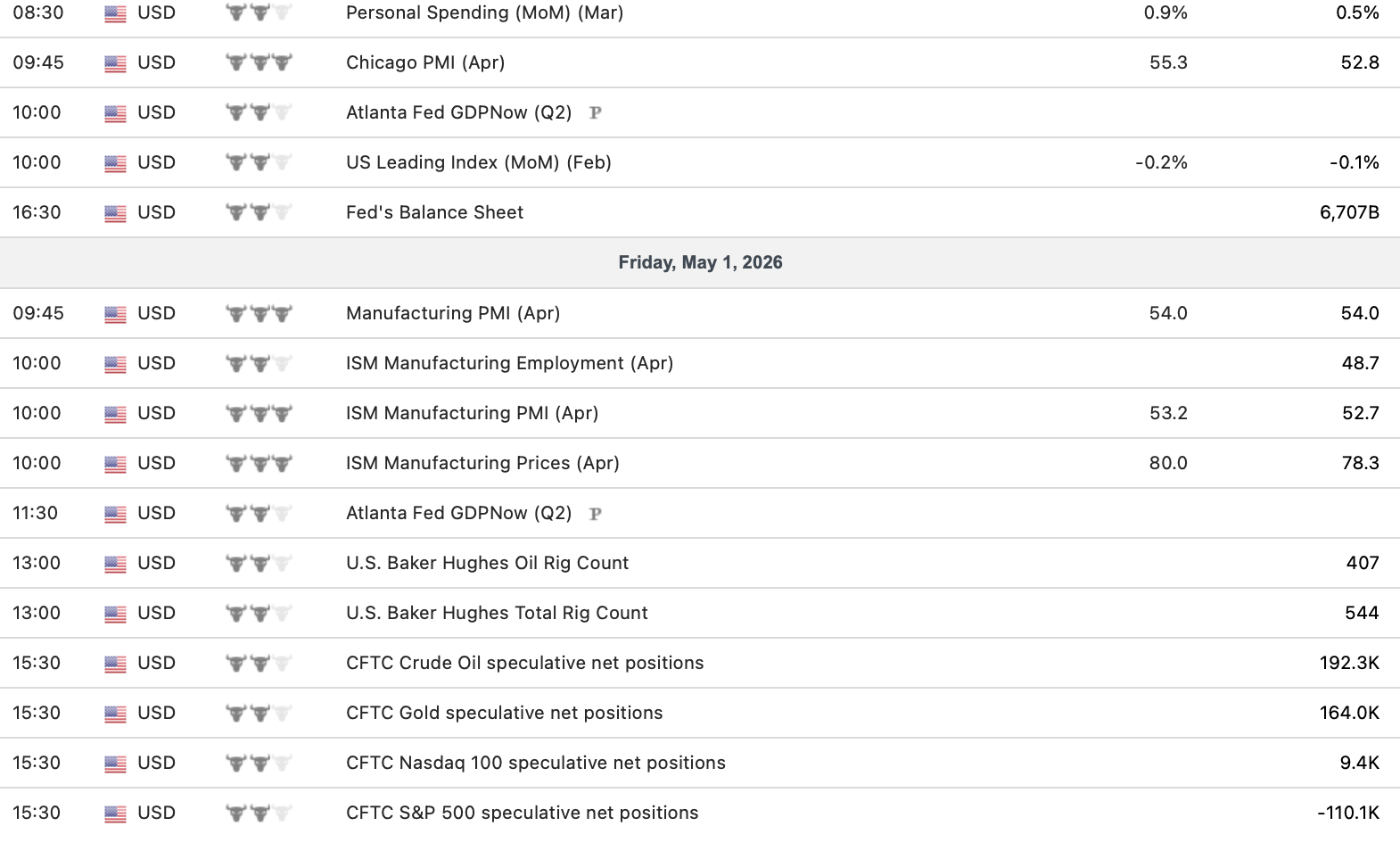Open CFTC Crude Oil speculative net positions
Viewport: 1400px width, 851px height.
(x=524, y=663)
